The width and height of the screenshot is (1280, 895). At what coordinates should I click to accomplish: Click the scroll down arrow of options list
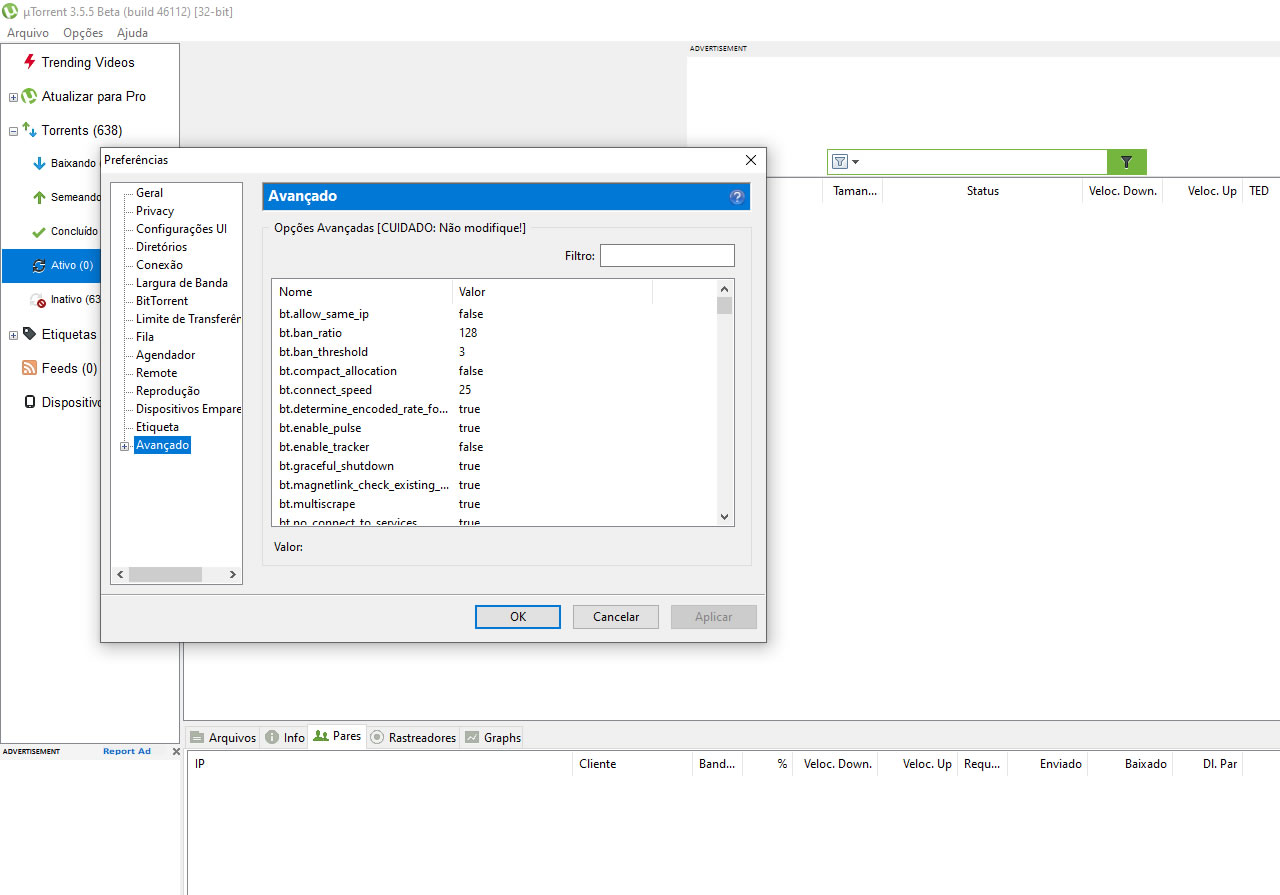coord(725,517)
